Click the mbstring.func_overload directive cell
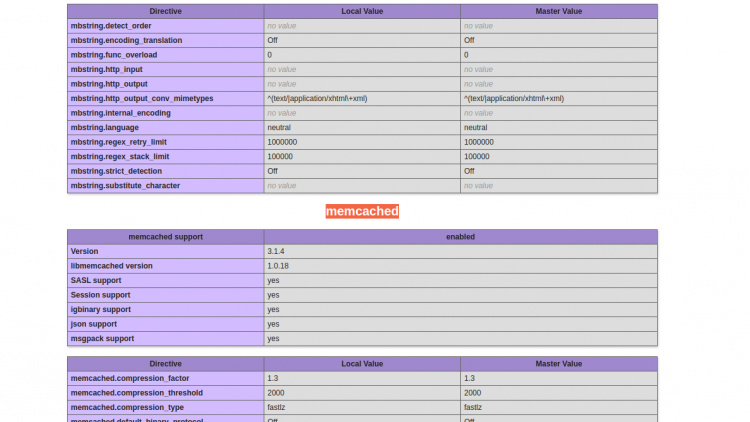750x422 pixels. 113,55
